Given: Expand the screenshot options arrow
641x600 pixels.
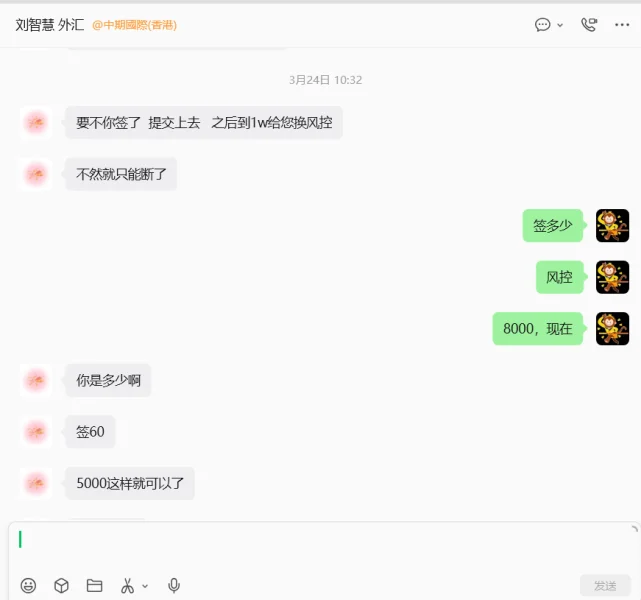Looking at the screenshot, I should tap(145, 586).
